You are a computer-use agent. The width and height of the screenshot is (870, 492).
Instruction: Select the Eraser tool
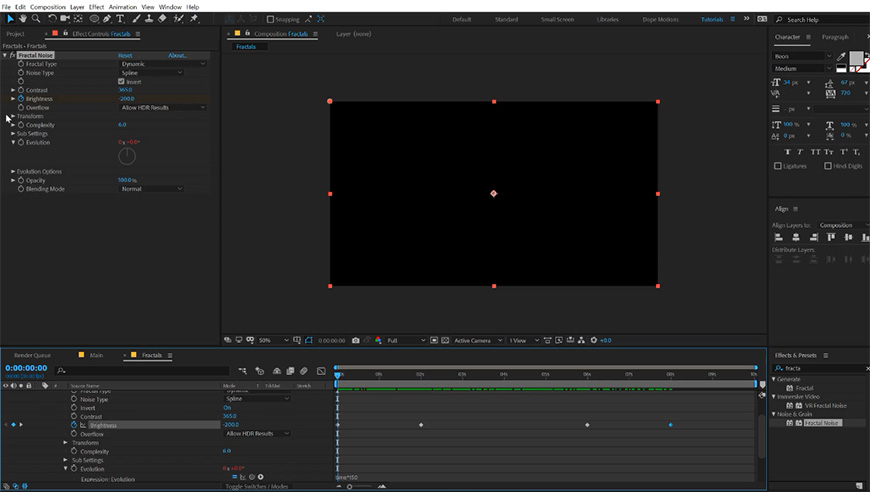[x=162, y=18]
